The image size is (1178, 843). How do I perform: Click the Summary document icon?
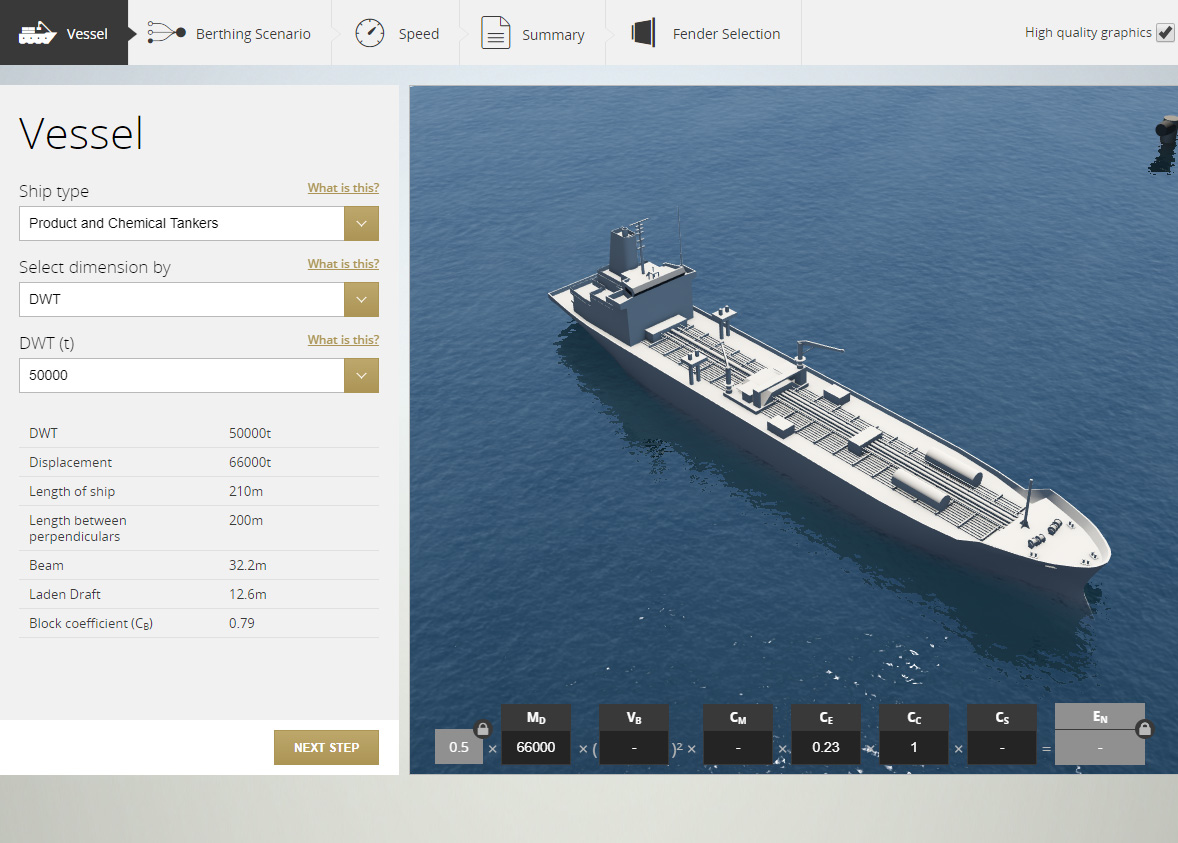pos(496,33)
